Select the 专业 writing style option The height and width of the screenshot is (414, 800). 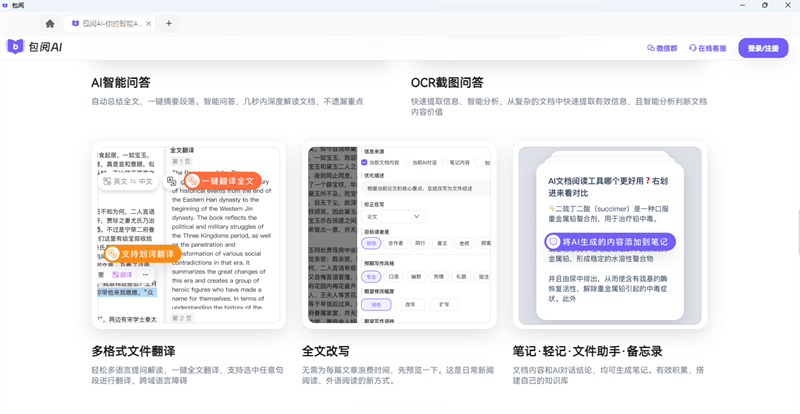[371, 276]
